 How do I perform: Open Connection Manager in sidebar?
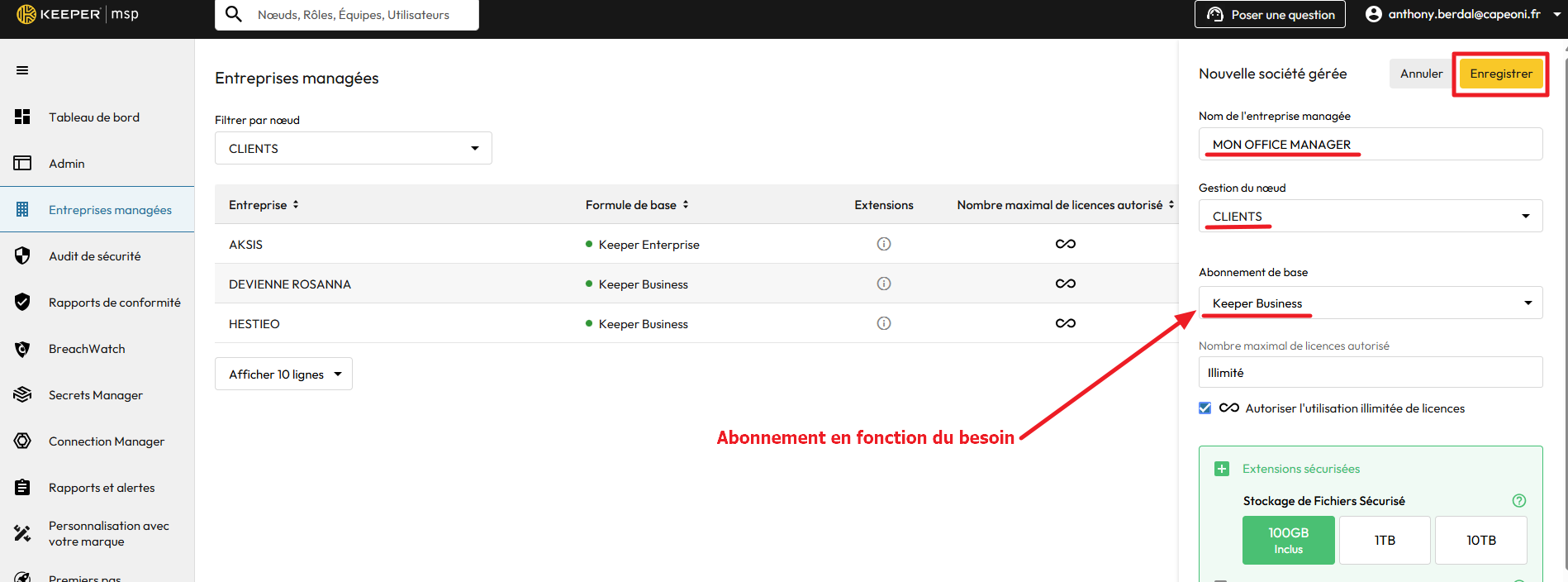tap(97, 441)
